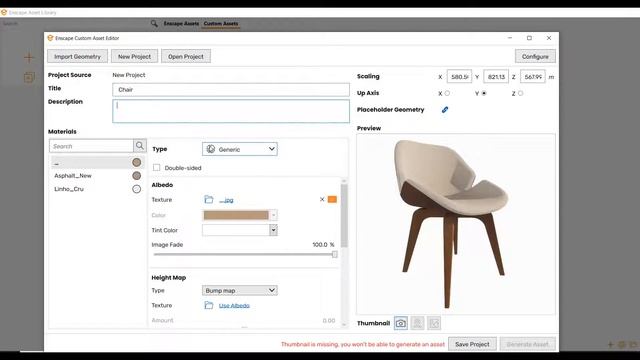Screen dimensions: 640x360
Task: Click material panel scroll down arrow
Action: click(344, 324)
